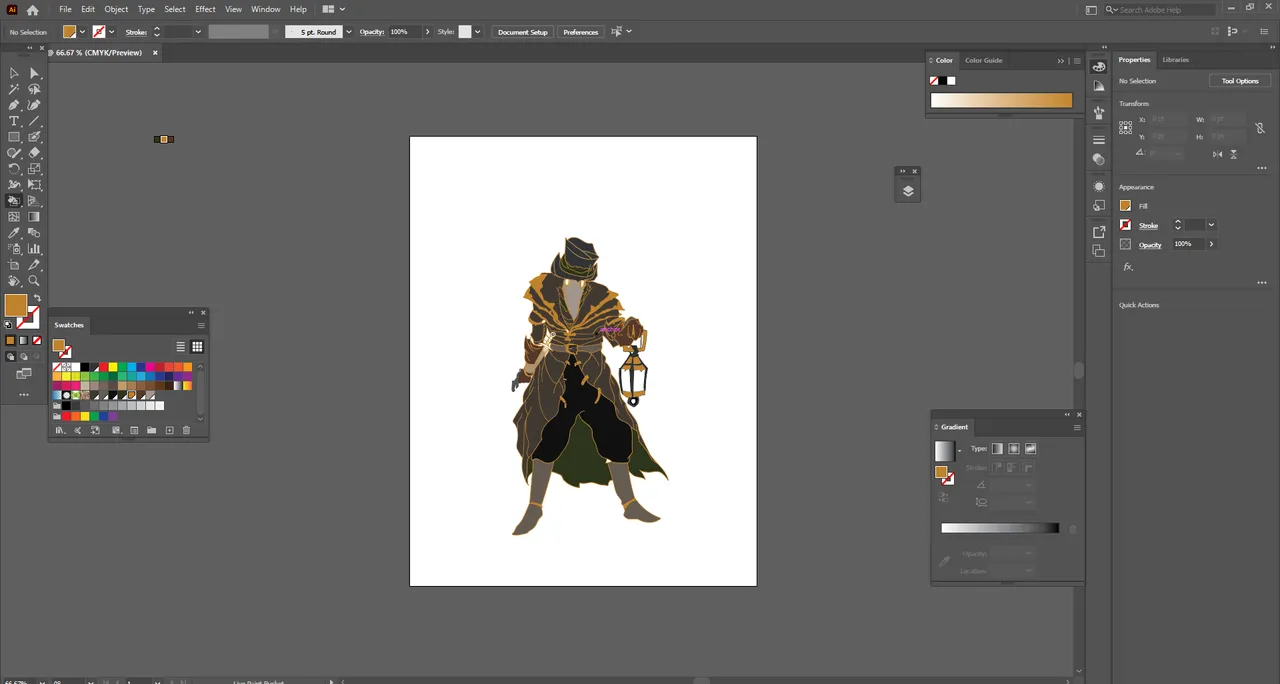Swap fill and stroke colors
The width and height of the screenshot is (1280, 684).
point(37,298)
